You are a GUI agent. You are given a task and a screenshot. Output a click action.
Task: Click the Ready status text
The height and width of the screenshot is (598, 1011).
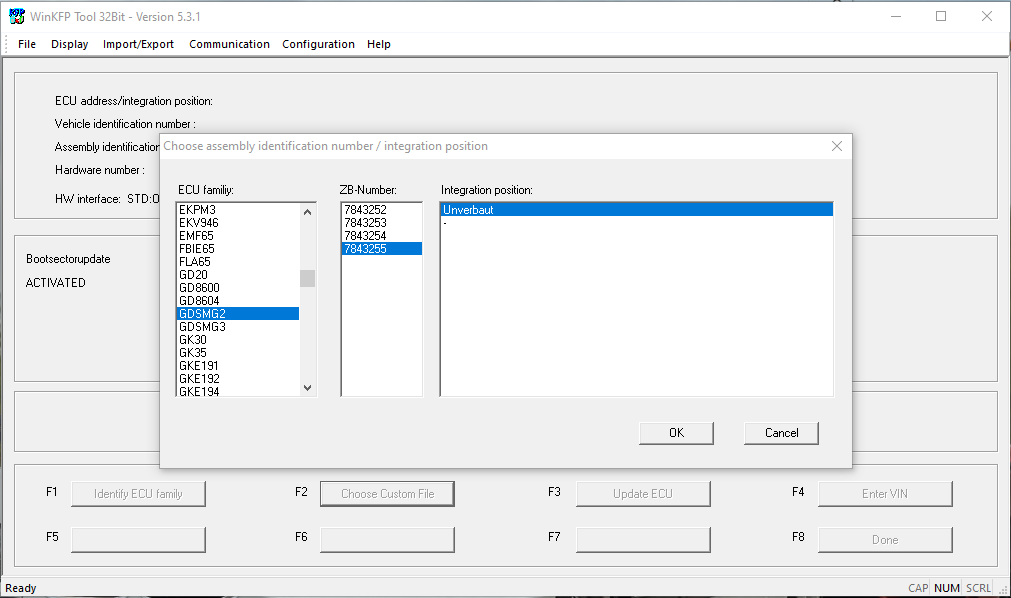point(21,588)
